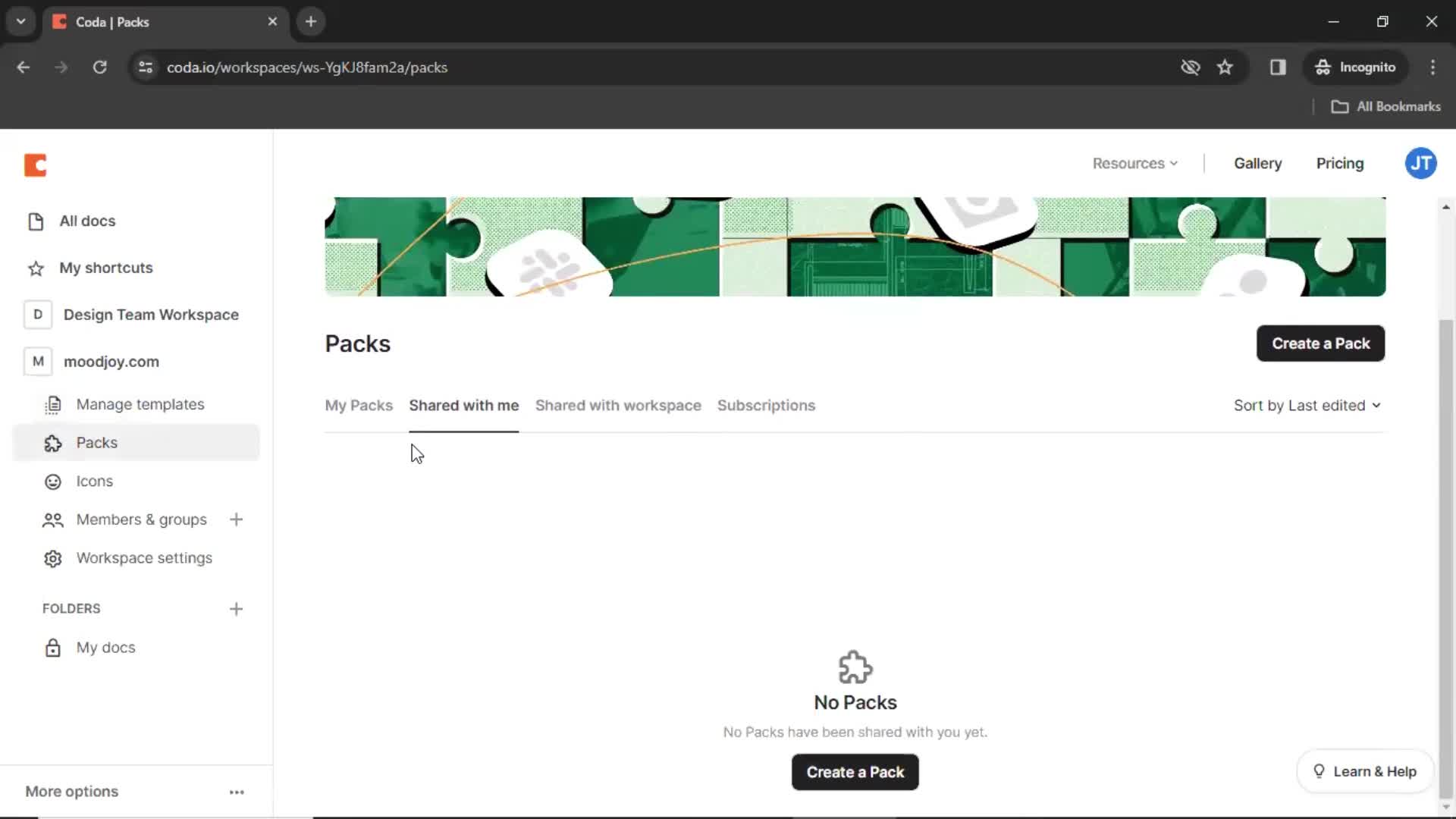This screenshot has width=1456, height=819.
Task: Click the user profile avatar menu
Action: click(1421, 163)
